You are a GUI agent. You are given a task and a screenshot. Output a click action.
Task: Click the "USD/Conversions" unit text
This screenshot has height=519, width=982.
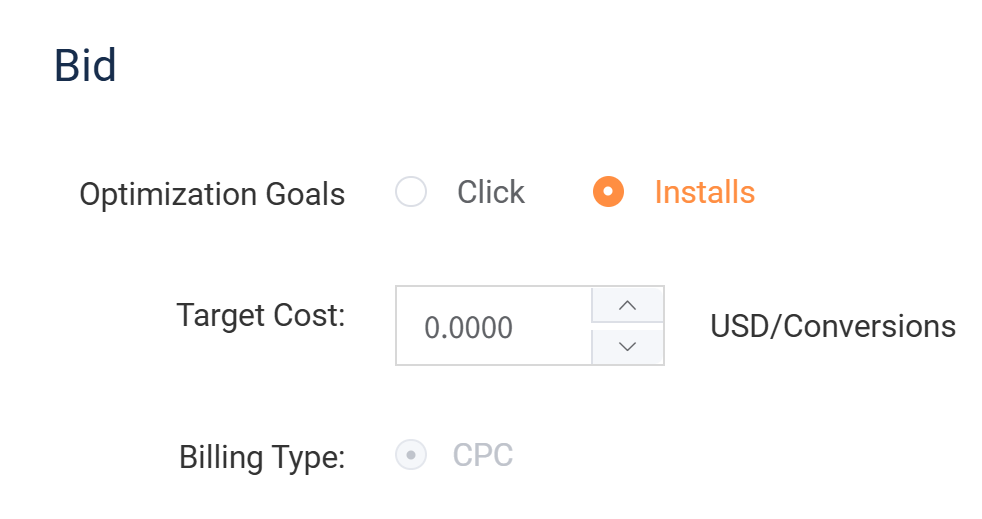832,326
